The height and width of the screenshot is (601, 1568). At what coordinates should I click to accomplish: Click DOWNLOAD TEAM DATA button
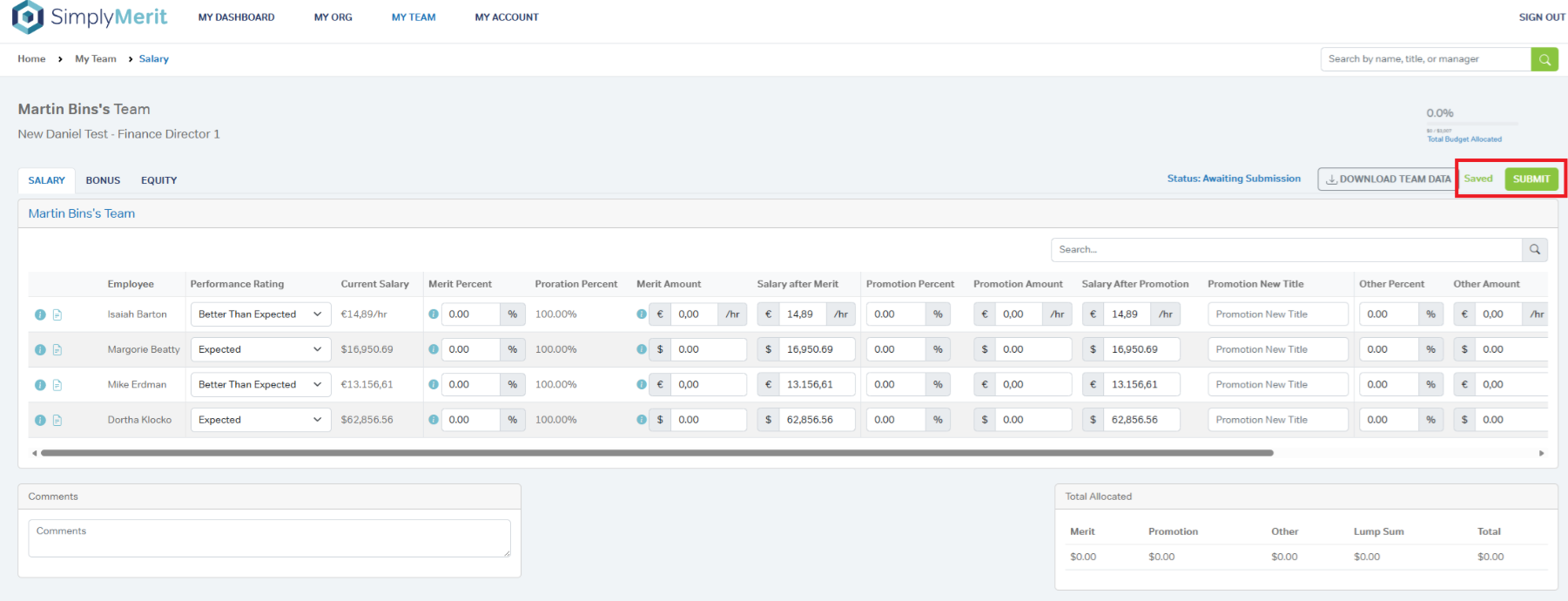[1387, 179]
